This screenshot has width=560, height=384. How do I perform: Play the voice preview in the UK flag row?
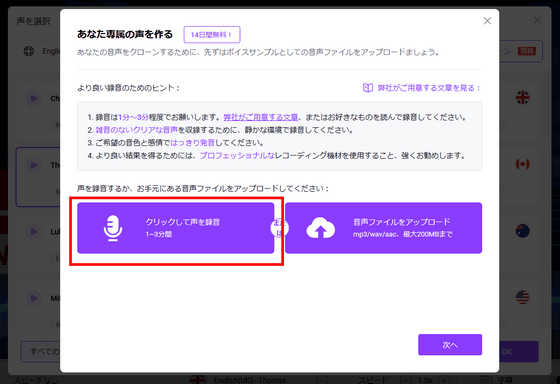[x=34, y=98]
